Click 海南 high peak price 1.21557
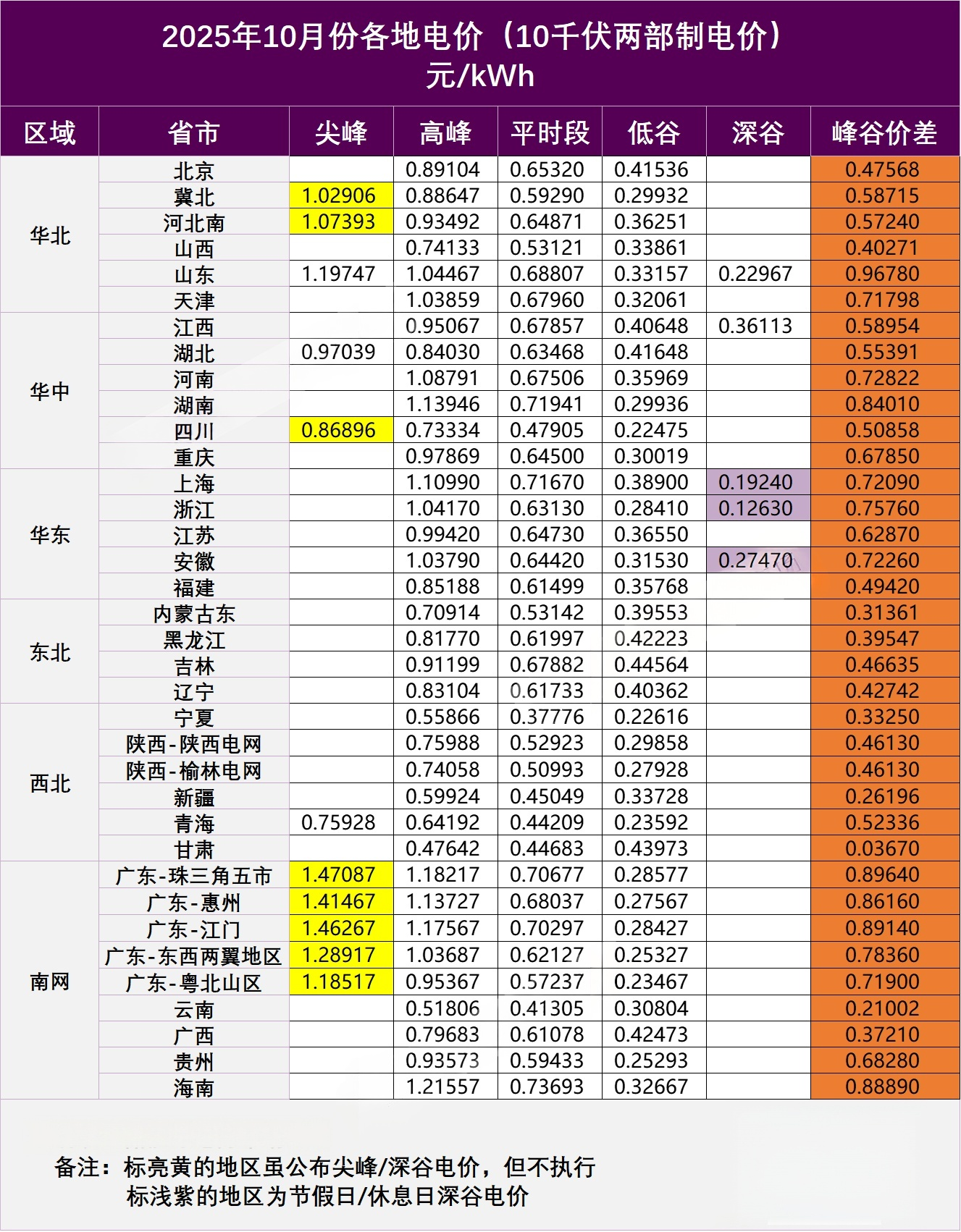The width and height of the screenshot is (961, 1232). [x=442, y=1087]
